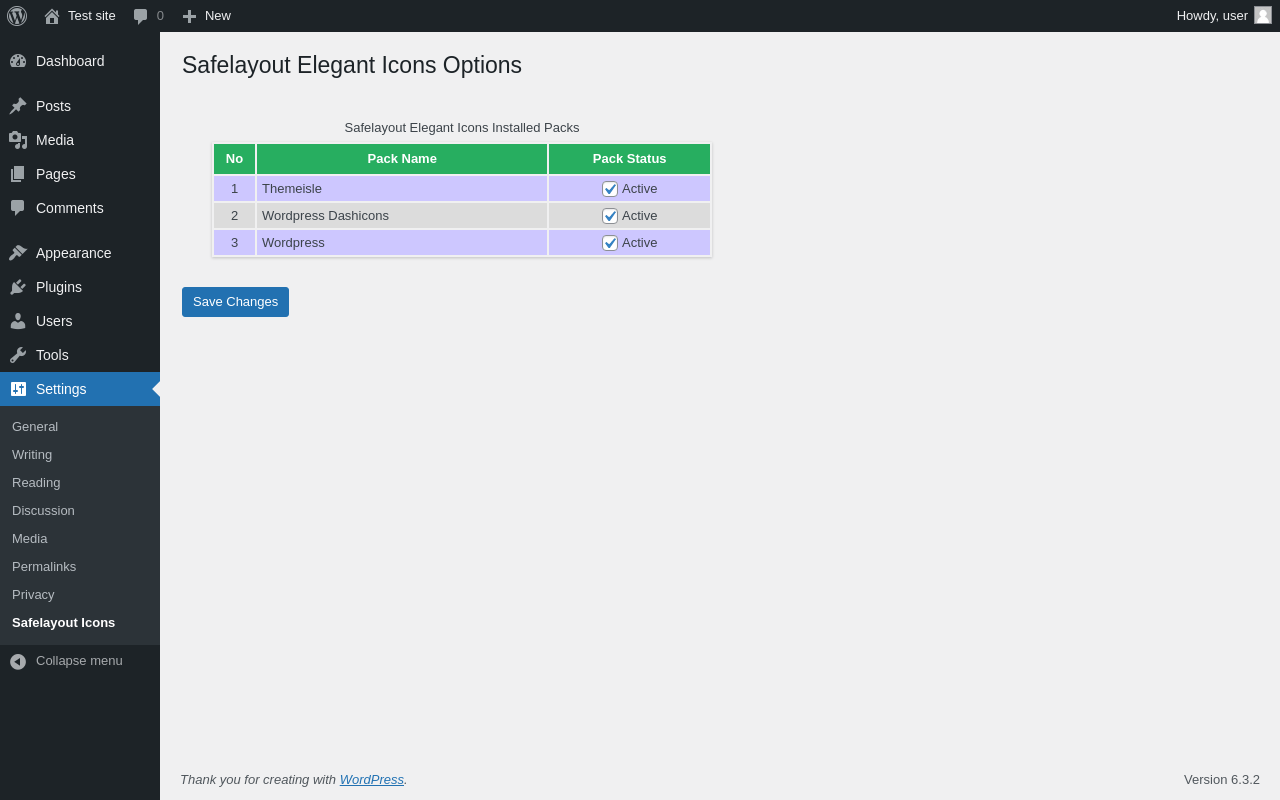Open Media settings submenu item
Viewport: 1280px width, 800px height.
tap(80, 539)
